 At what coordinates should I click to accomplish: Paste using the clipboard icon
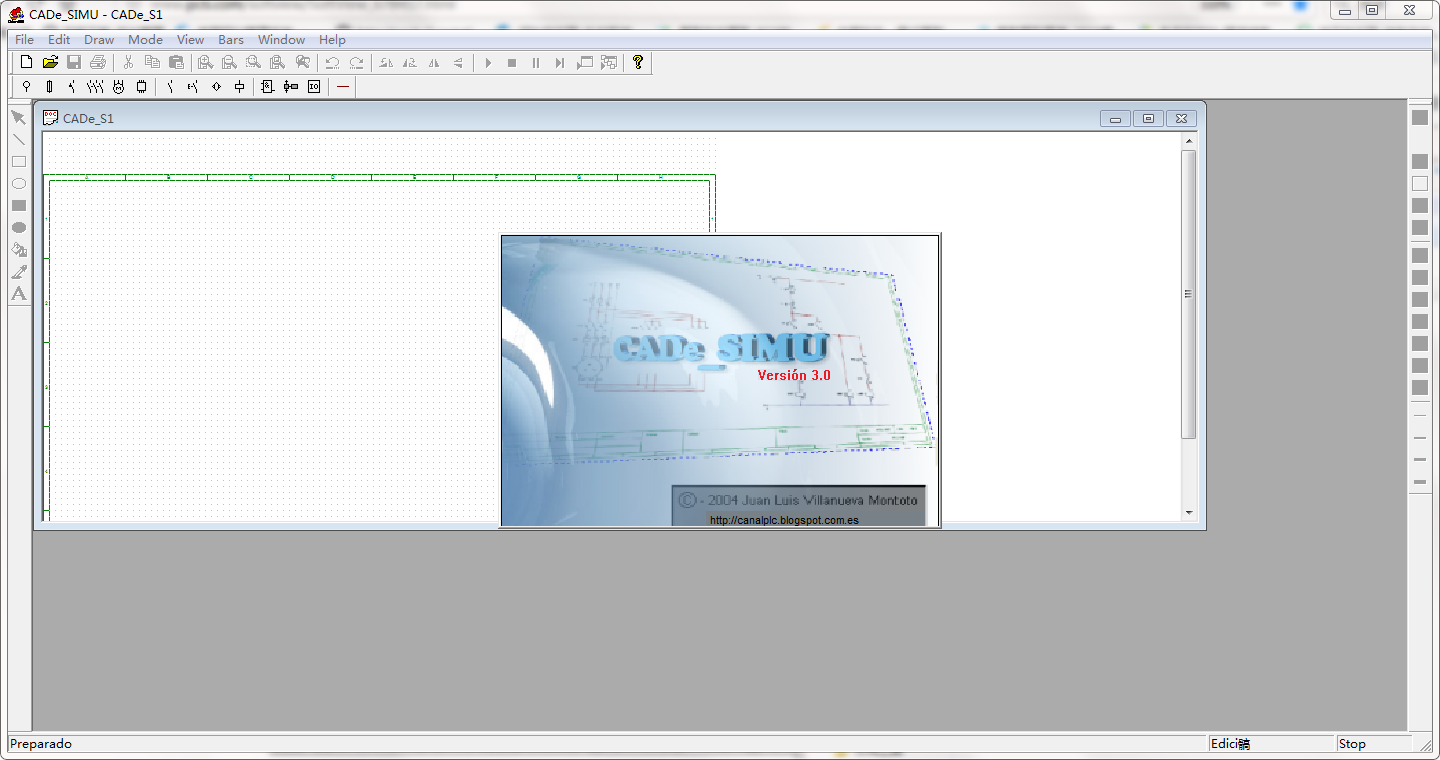click(176, 62)
